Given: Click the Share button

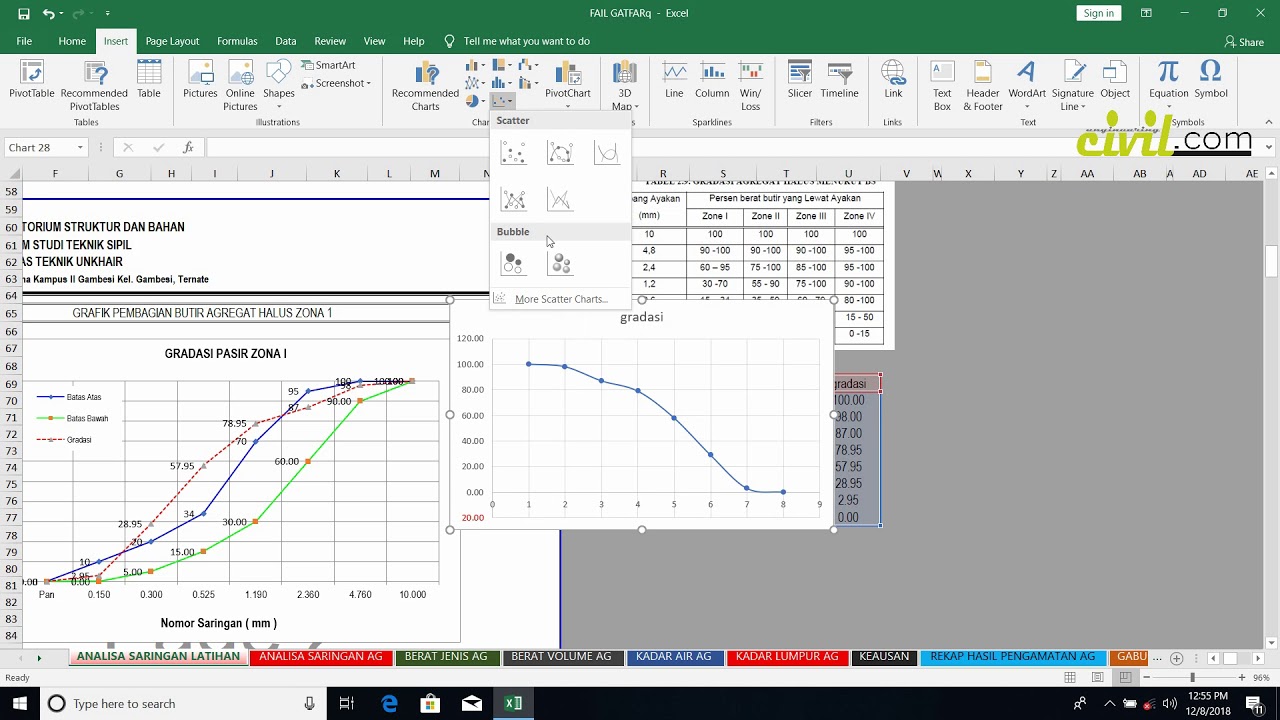Looking at the screenshot, I should [1244, 42].
